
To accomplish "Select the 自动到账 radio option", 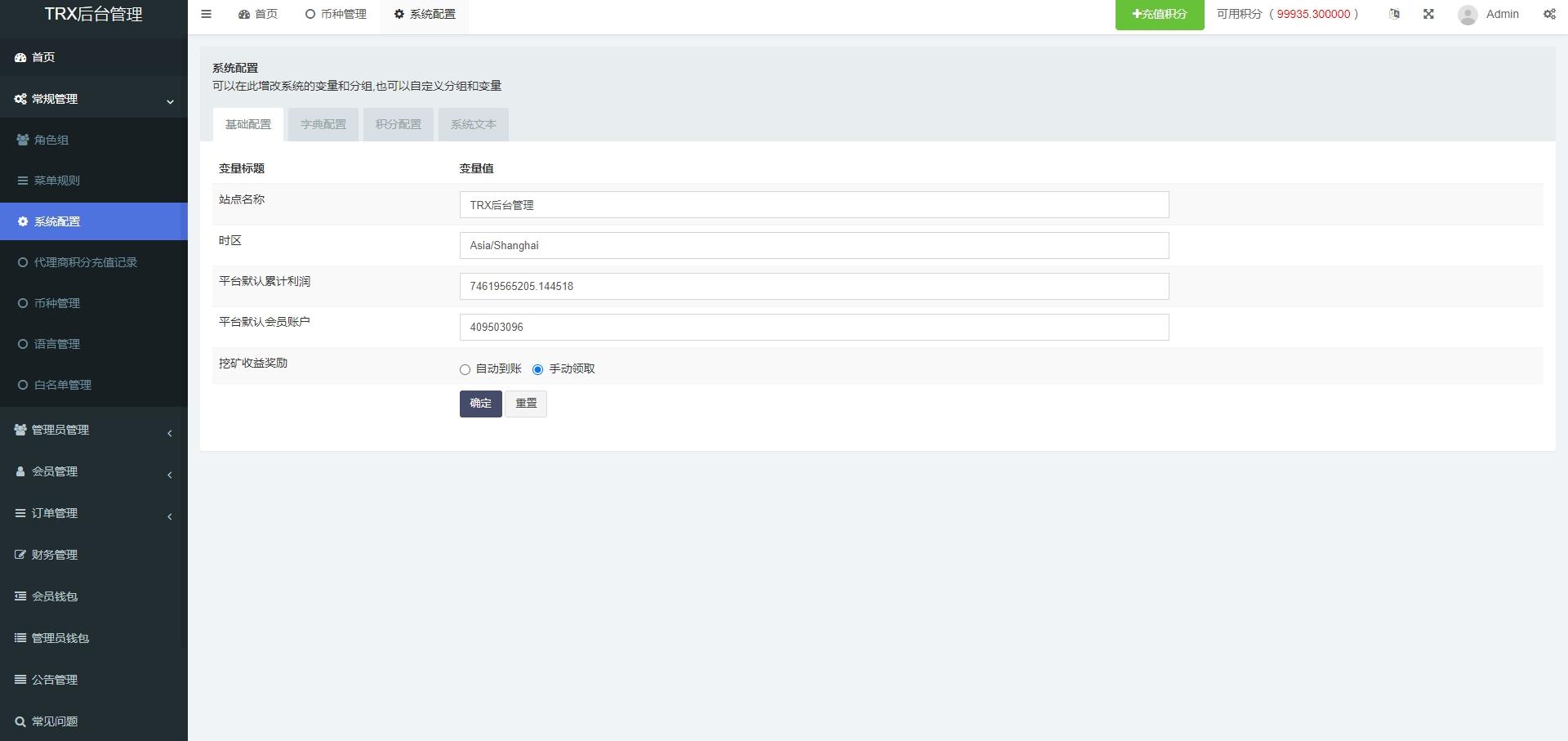I will 465,369.
